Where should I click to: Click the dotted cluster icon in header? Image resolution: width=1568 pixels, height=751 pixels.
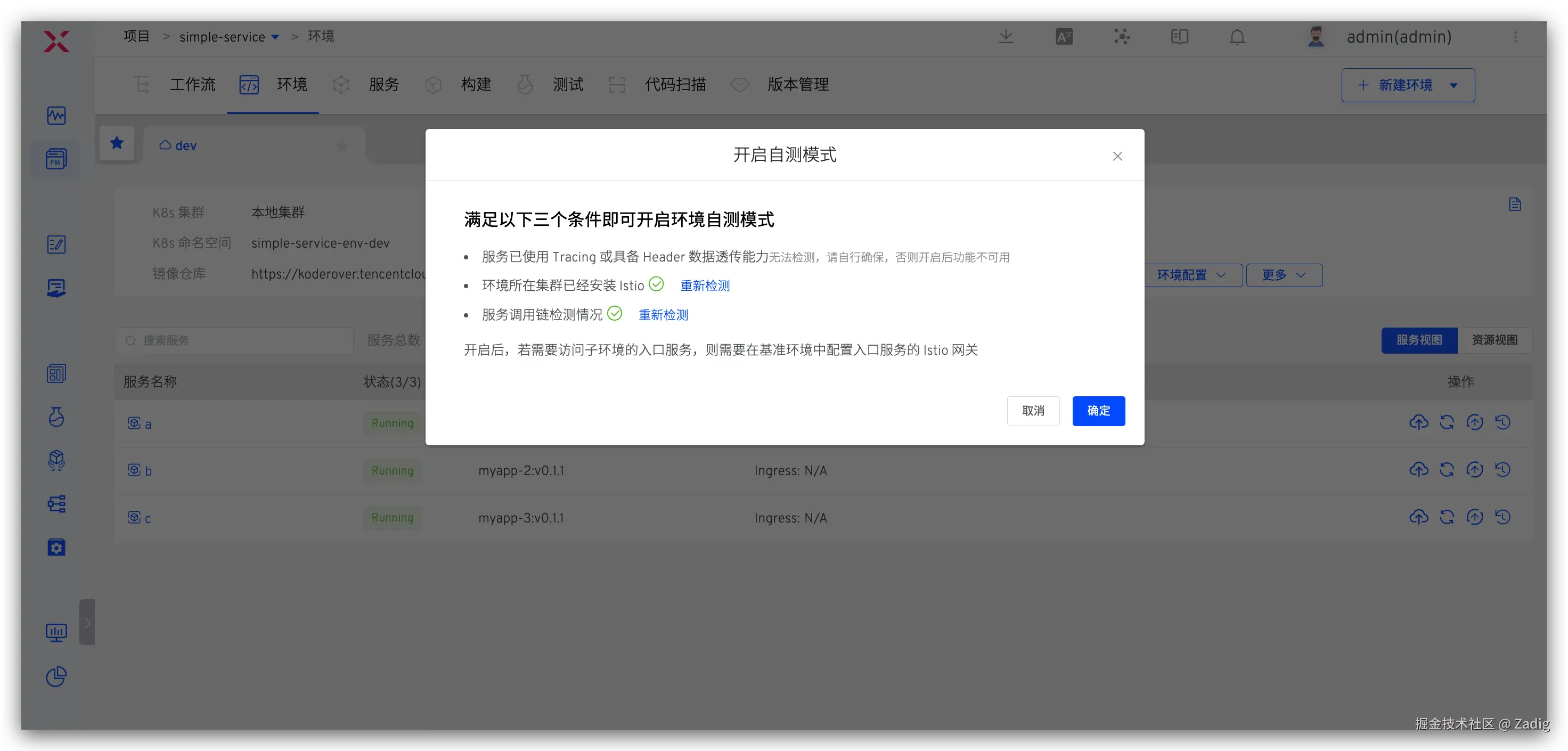pos(1122,37)
